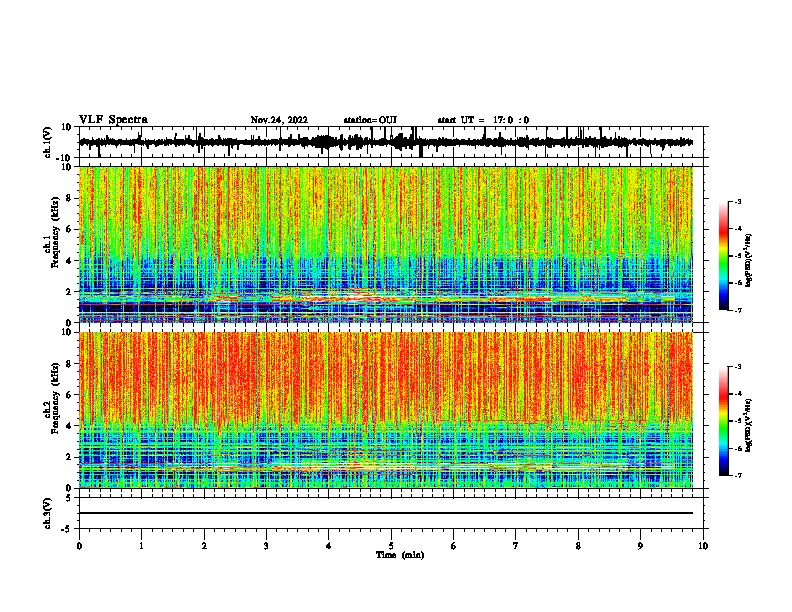Click ch.2 spectrogram frequency tick '10'

tap(67, 332)
